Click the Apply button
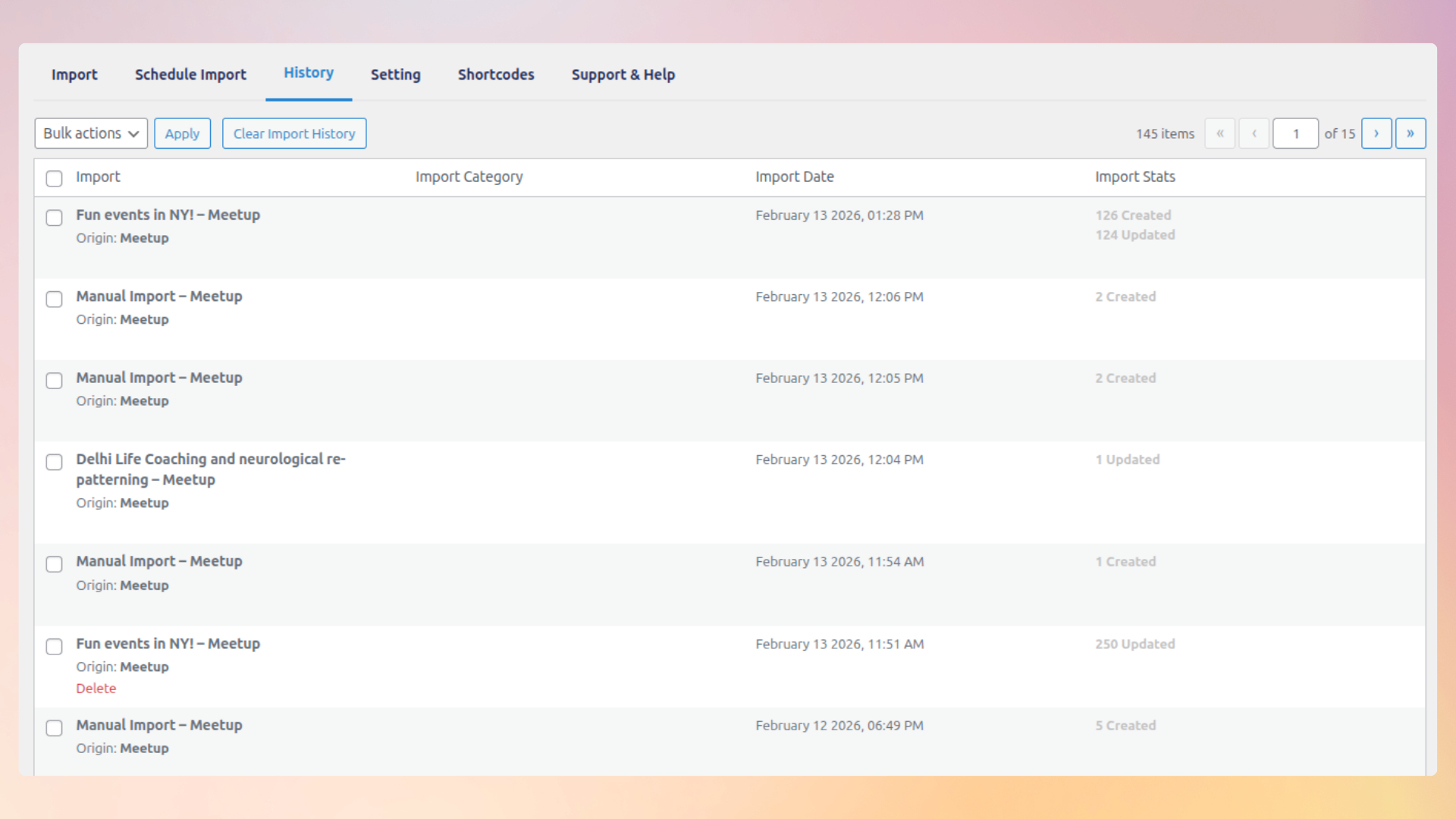This screenshot has height=819, width=1456. 182,133
